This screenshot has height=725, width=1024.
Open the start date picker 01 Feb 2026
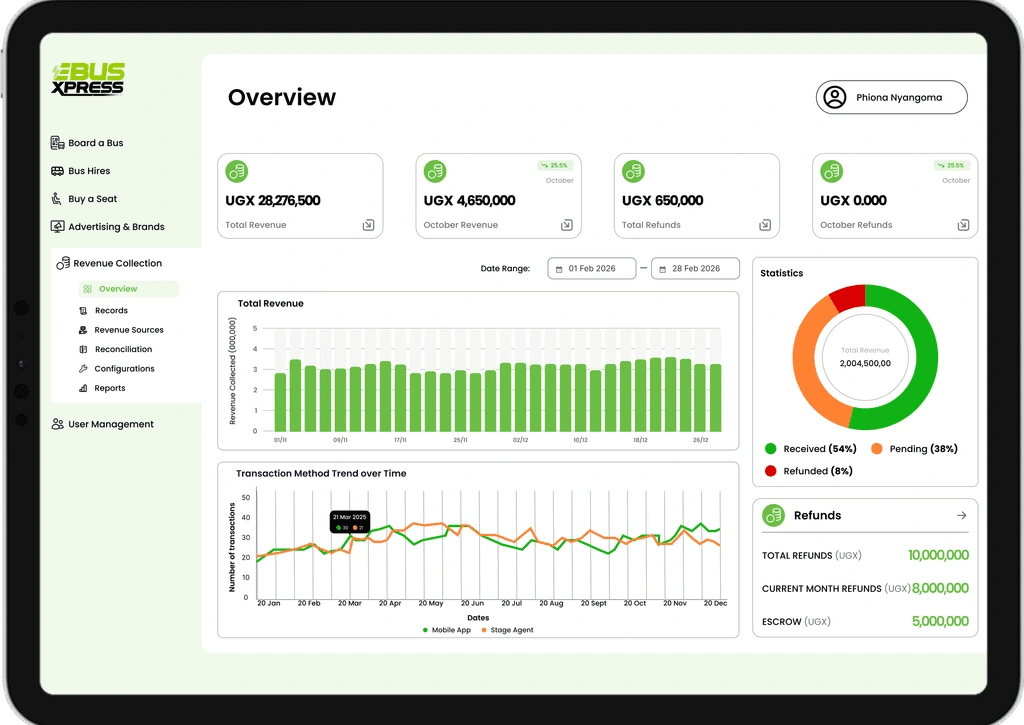(x=592, y=268)
